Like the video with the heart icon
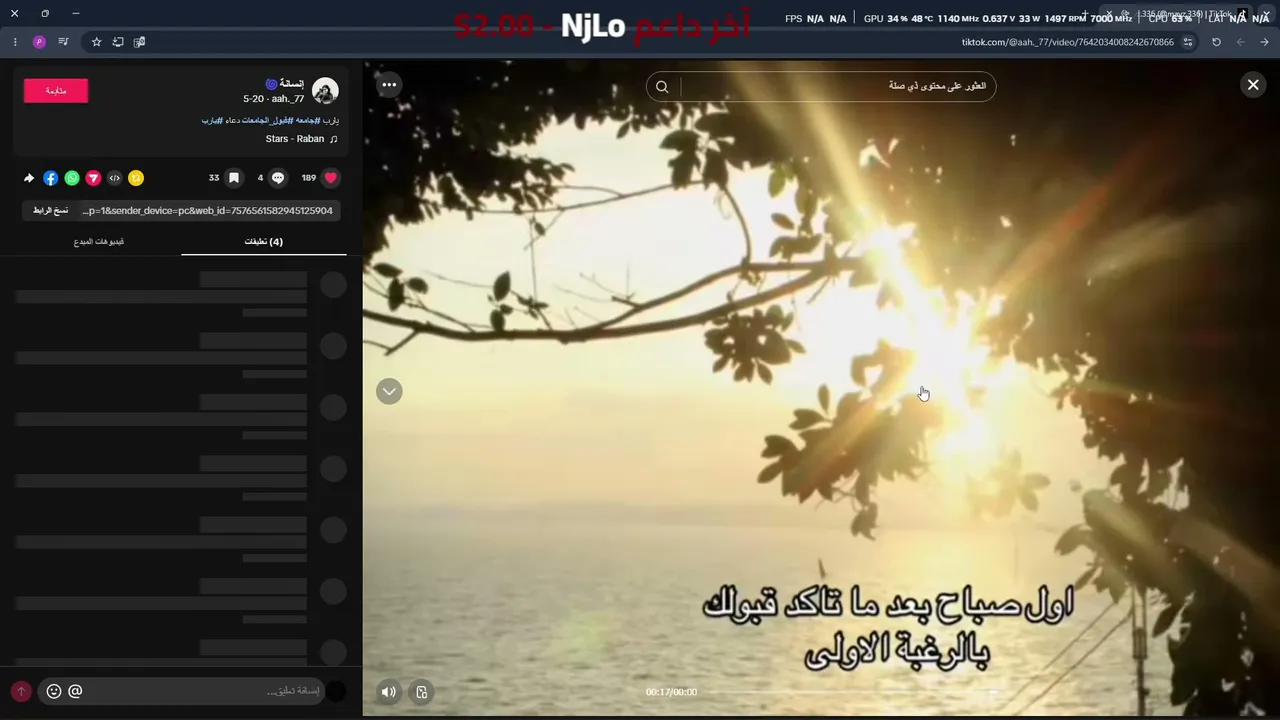This screenshot has height=720, width=1280. click(331, 178)
